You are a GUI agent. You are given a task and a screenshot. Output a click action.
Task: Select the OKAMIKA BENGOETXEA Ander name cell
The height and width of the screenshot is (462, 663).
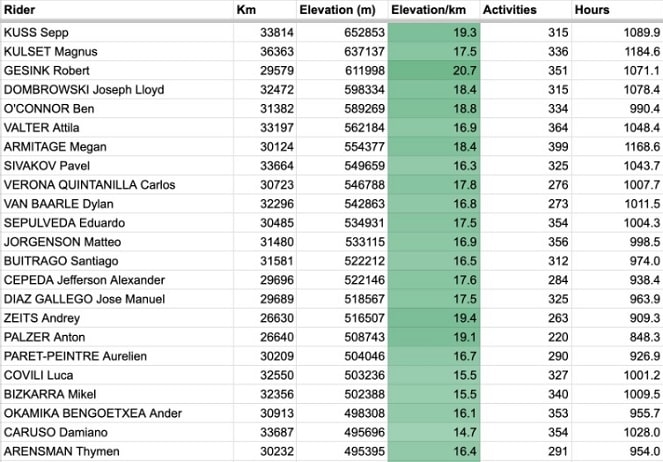click(x=117, y=413)
